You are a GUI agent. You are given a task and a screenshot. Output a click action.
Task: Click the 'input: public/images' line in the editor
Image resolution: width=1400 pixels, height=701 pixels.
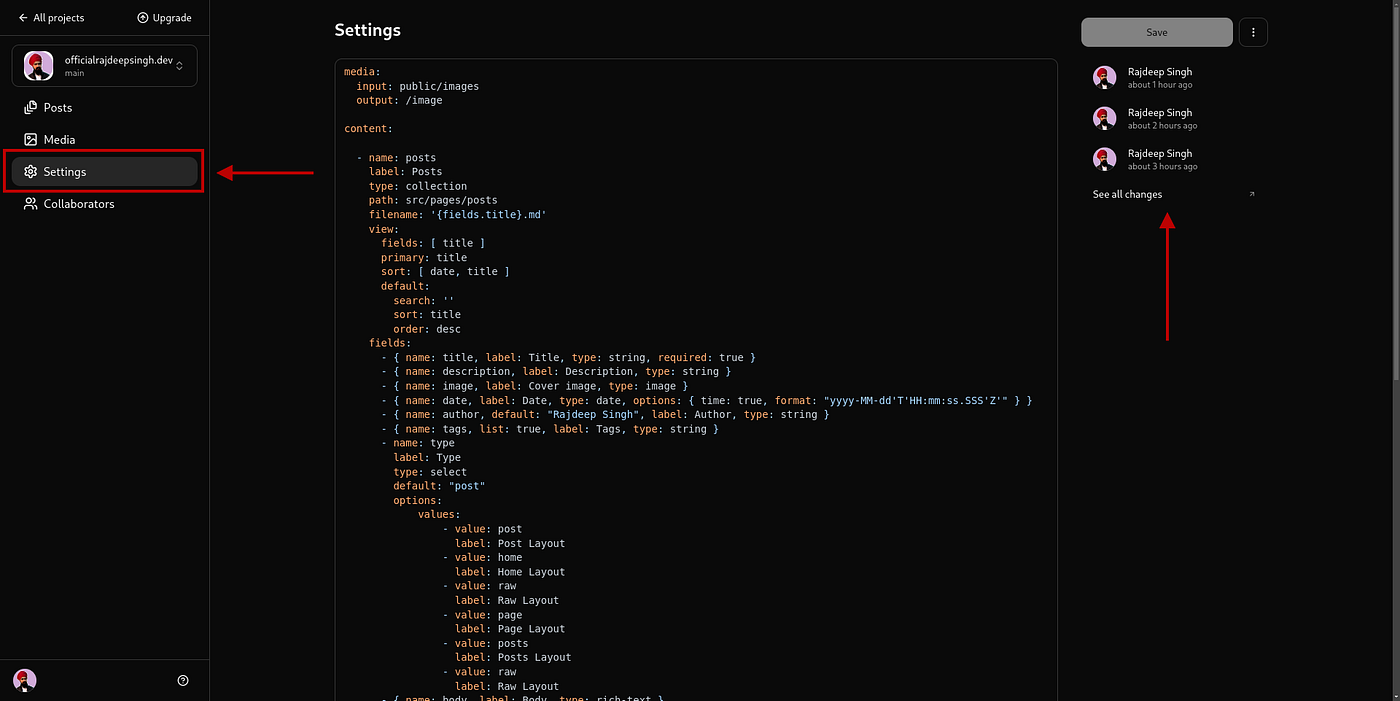(417, 86)
